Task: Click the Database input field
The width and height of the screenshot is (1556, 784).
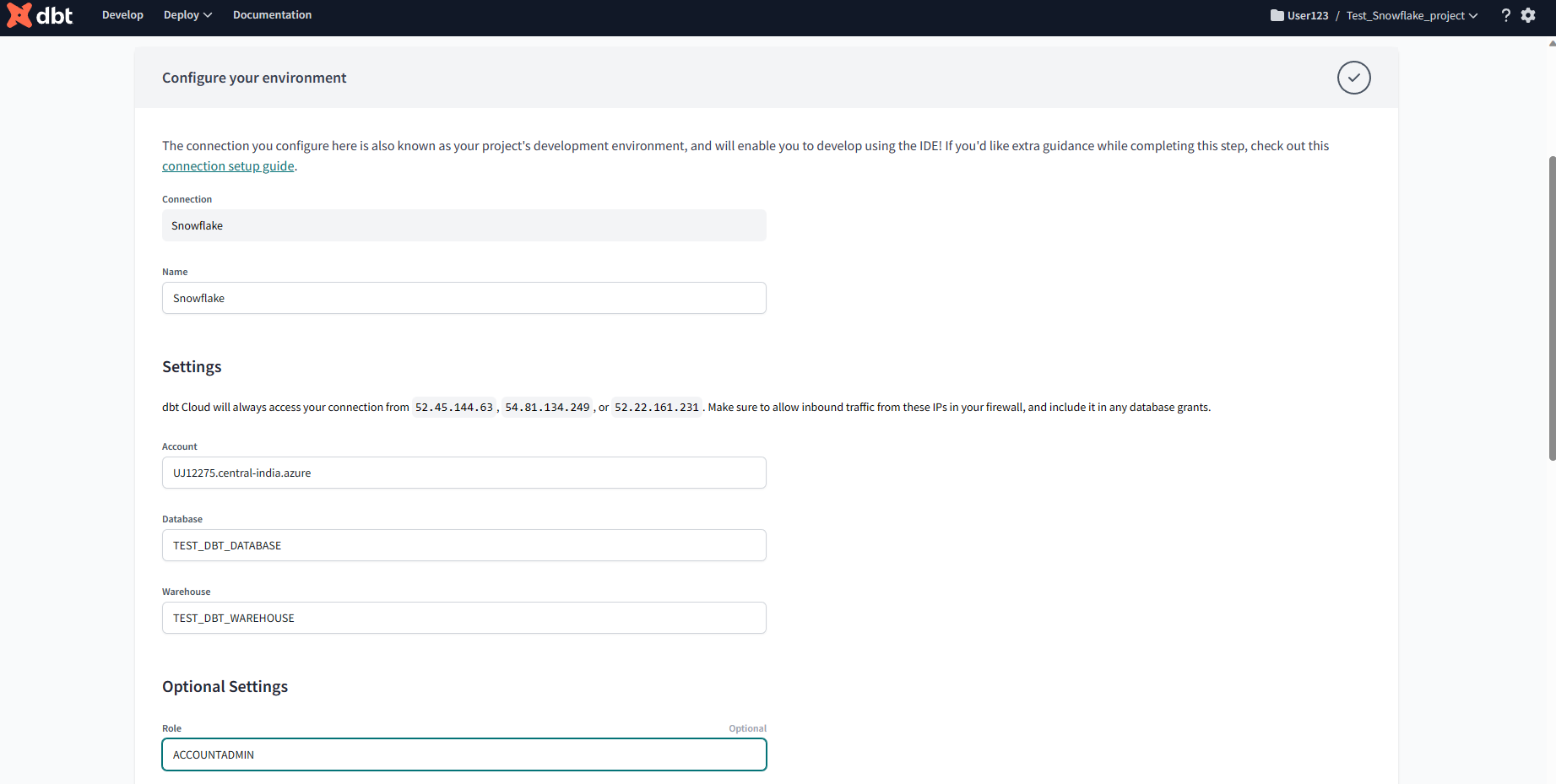Action: point(464,545)
